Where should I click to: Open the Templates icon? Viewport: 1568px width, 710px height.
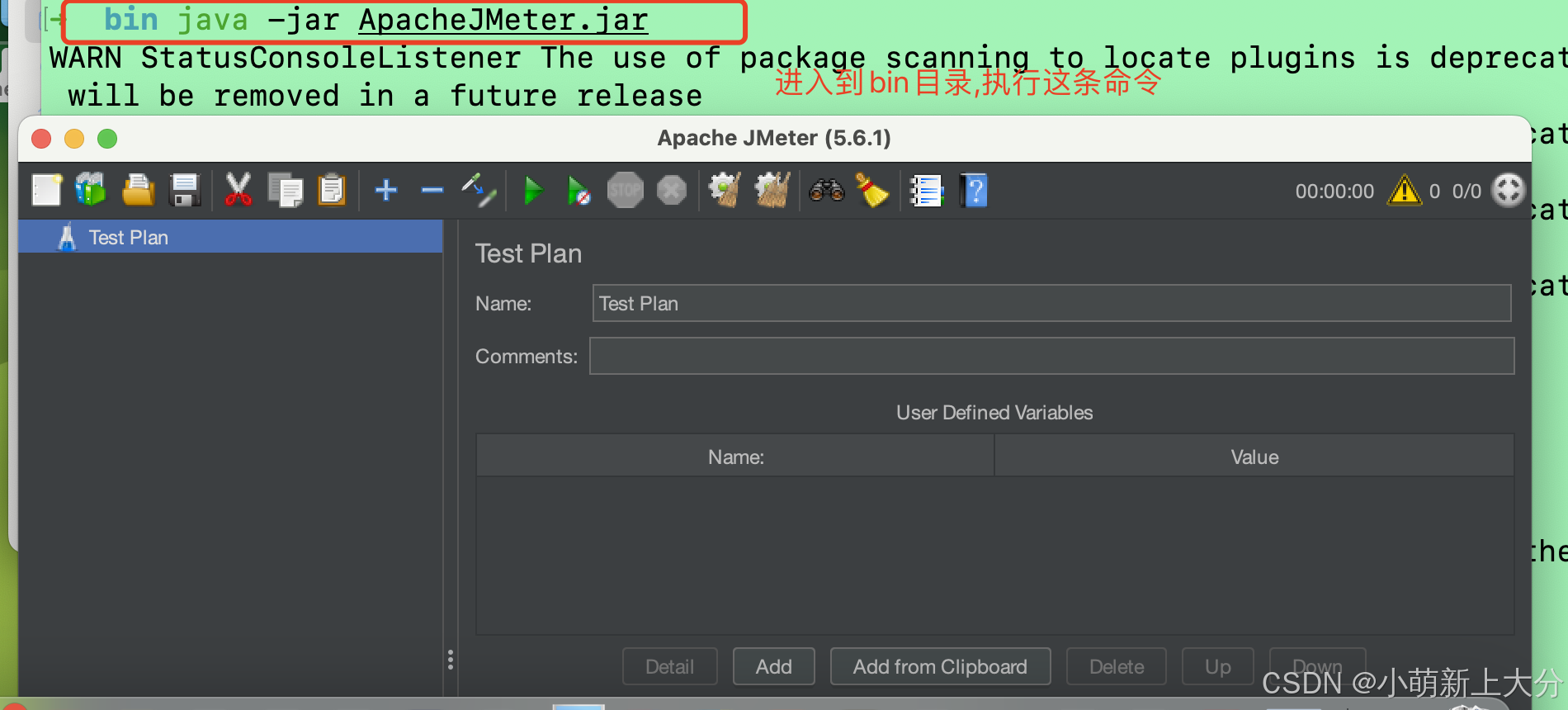click(x=92, y=191)
